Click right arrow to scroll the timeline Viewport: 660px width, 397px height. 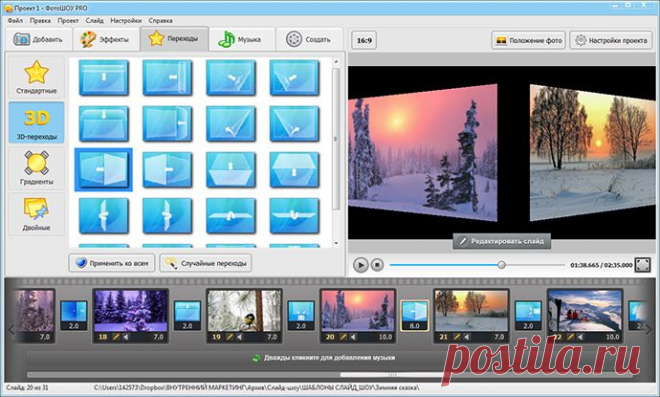click(649, 330)
